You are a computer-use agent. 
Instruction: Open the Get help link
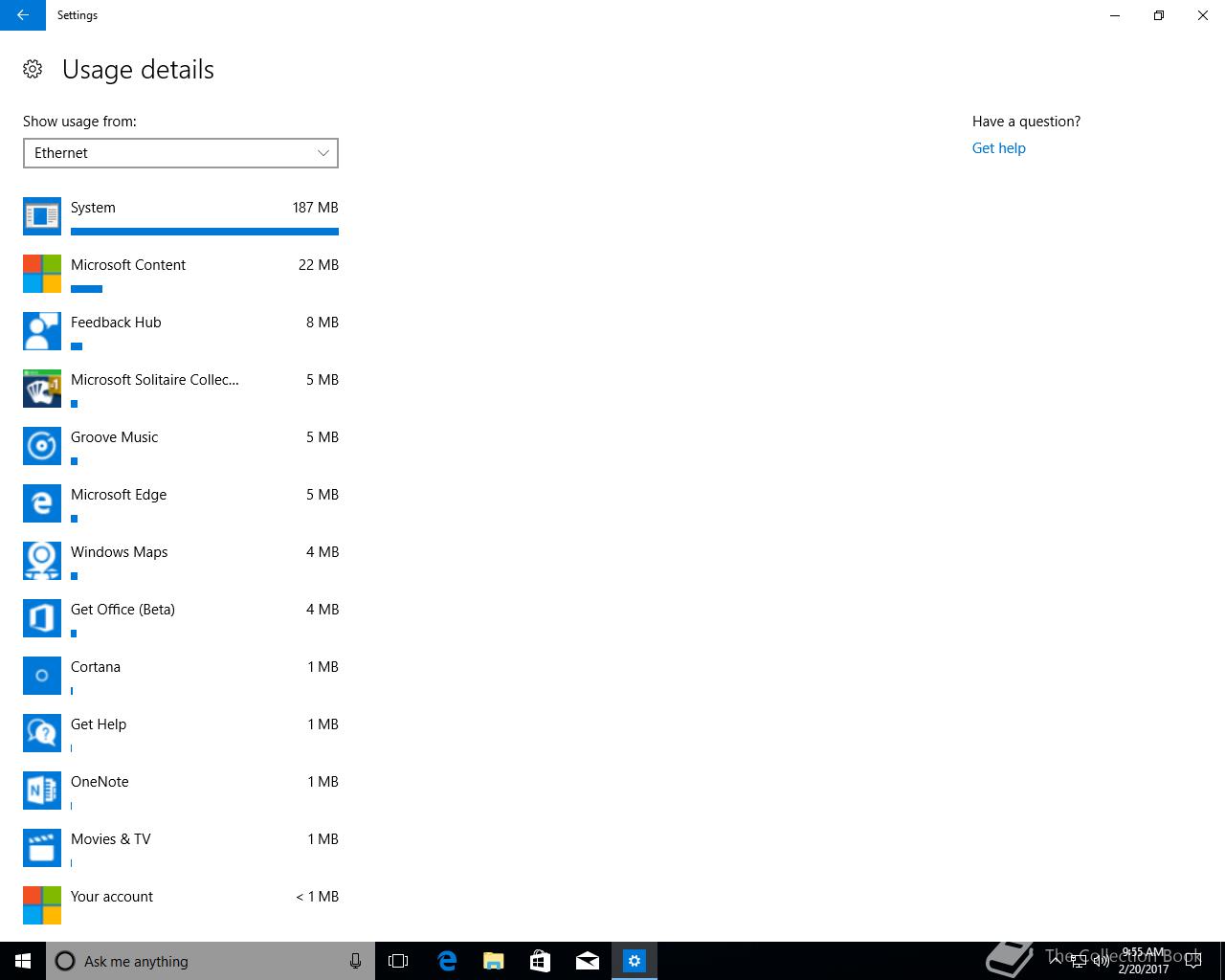tap(998, 148)
